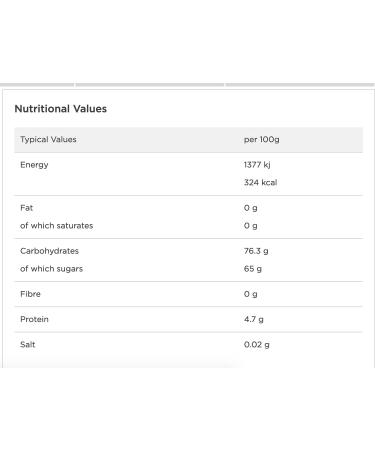375x450 pixels.
Task: Switch to the leftmost grey tab bar
Action: [37, 85]
